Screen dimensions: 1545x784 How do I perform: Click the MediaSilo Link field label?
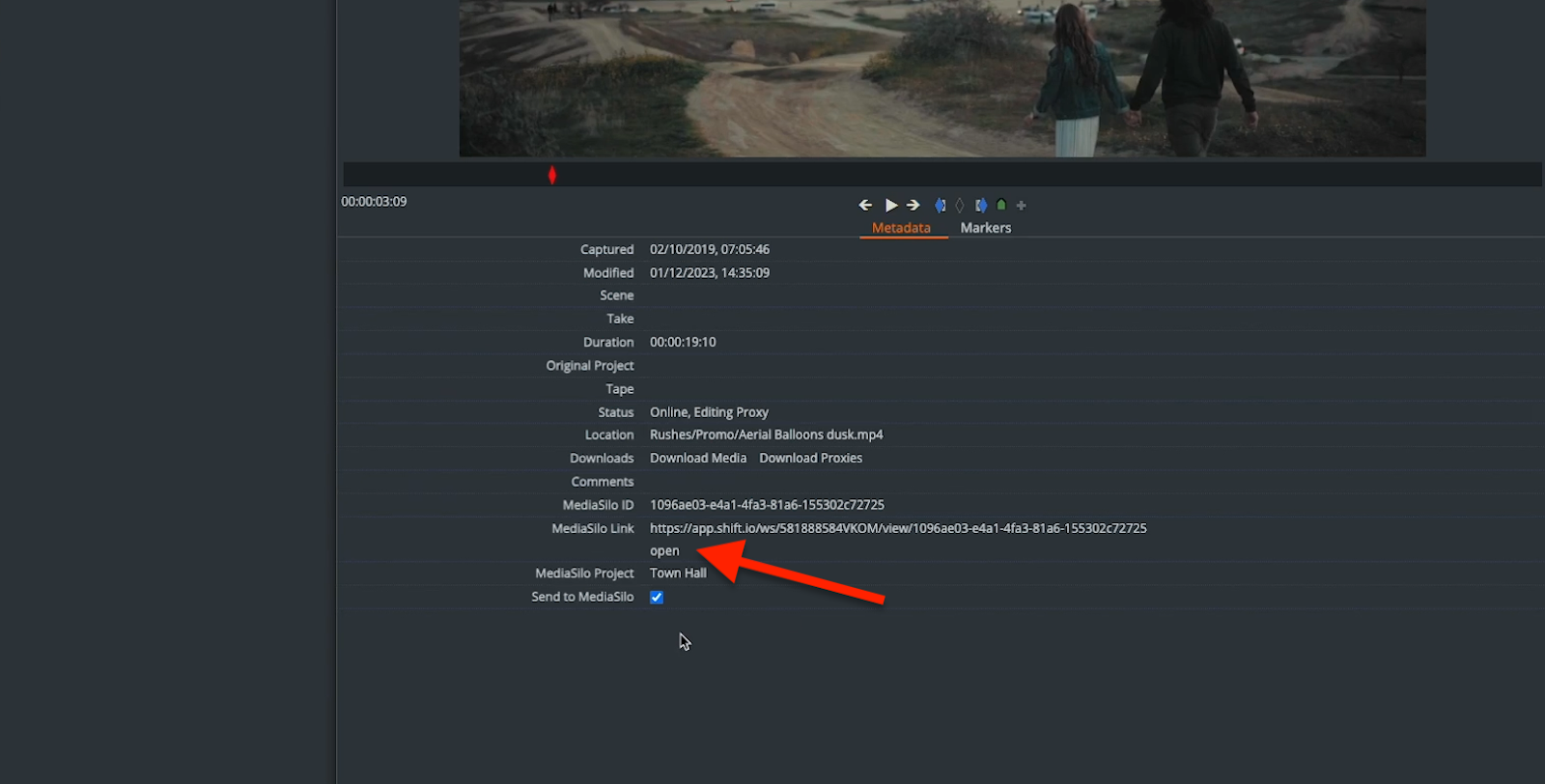[x=593, y=528]
